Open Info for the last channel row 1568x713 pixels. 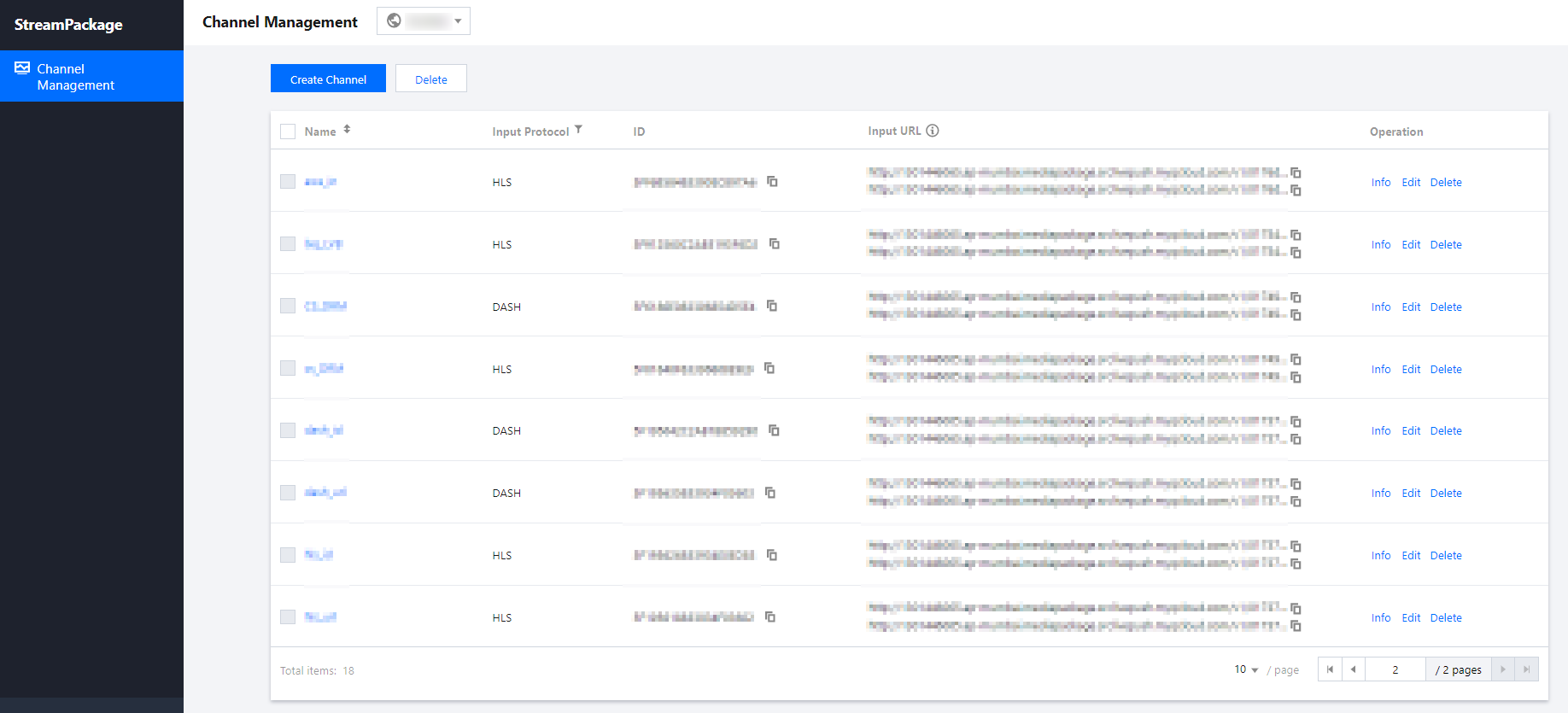[1381, 617]
